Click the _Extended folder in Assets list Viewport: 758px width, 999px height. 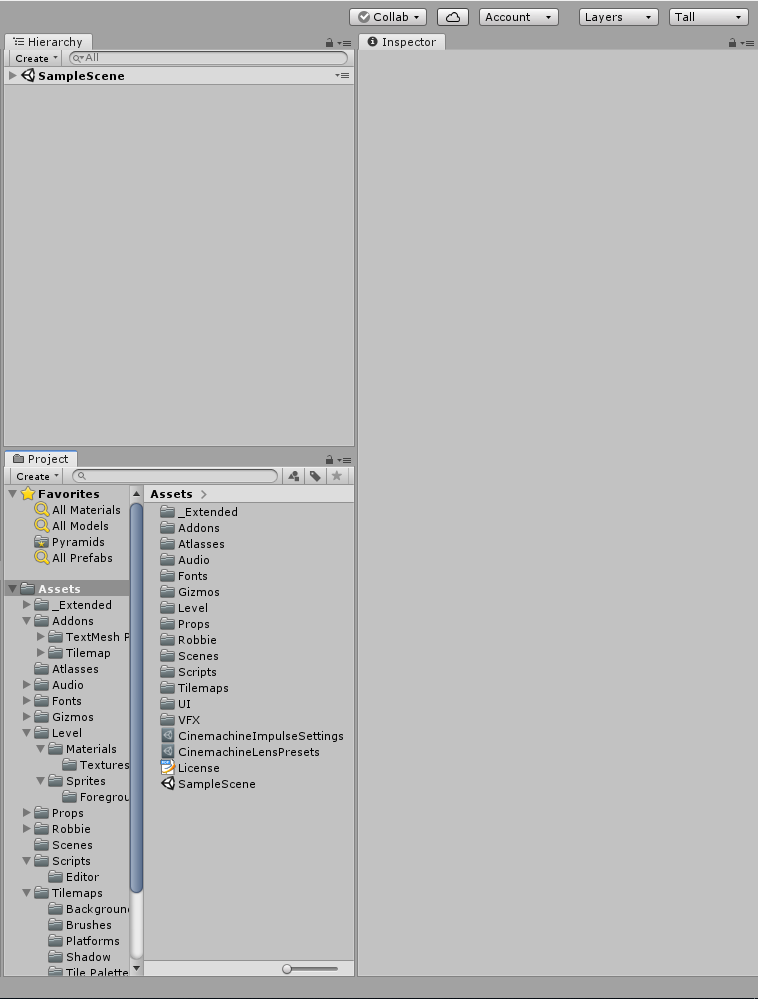point(199,512)
